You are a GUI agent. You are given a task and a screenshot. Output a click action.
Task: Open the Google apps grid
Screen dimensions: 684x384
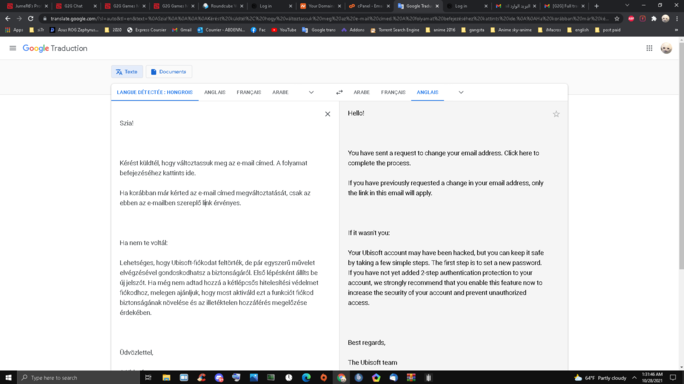point(649,48)
